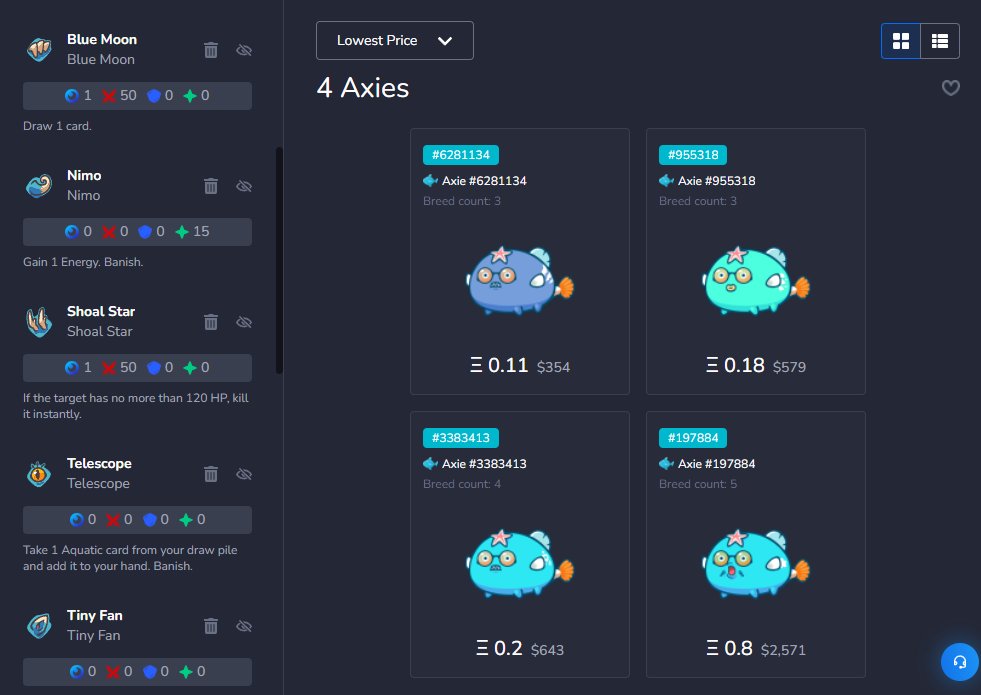
Task: Switch to grid view layout
Action: click(900, 41)
